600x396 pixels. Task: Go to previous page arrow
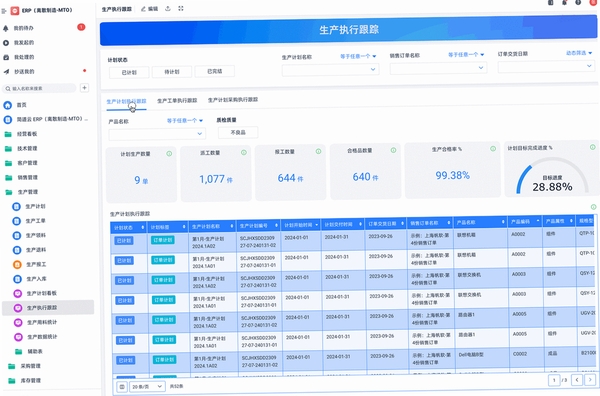[577, 380]
